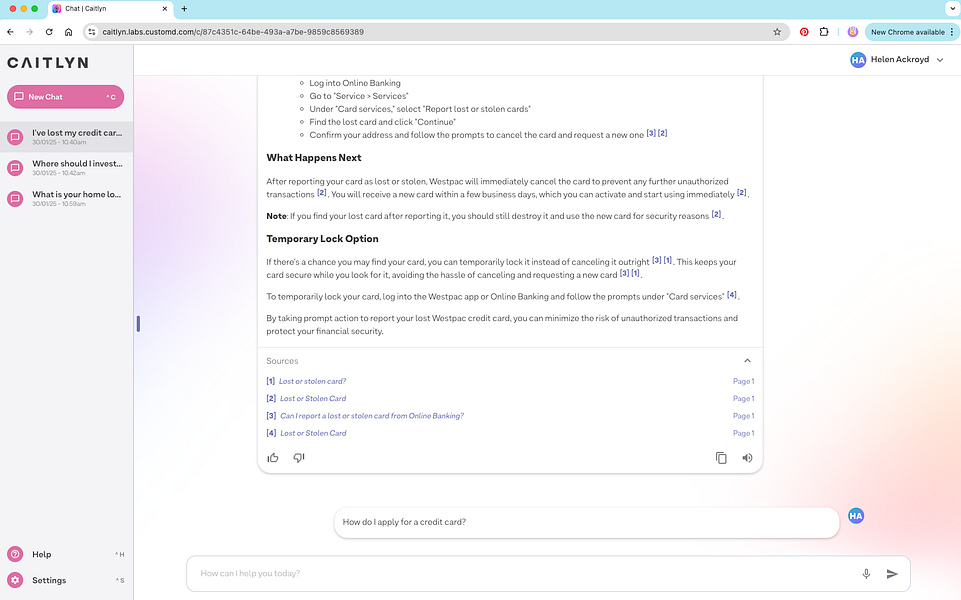This screenshot has height=600, width=961.
Task: Click the 'Temporary Lock Option' heading
Action: point(322,239)
